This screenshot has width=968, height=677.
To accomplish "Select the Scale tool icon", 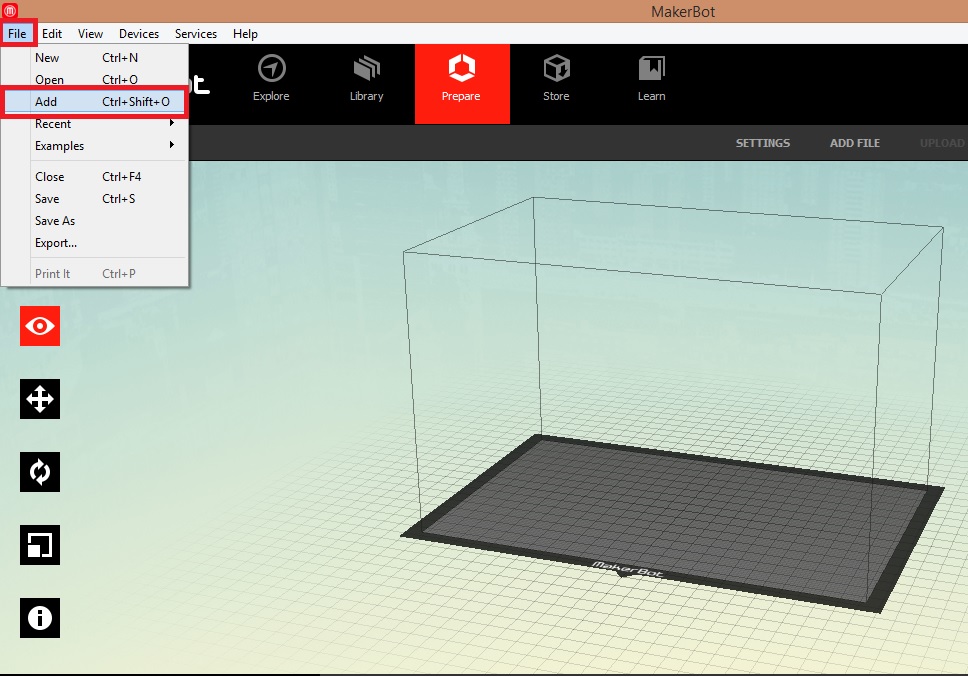I will click(x=39, y=544).
